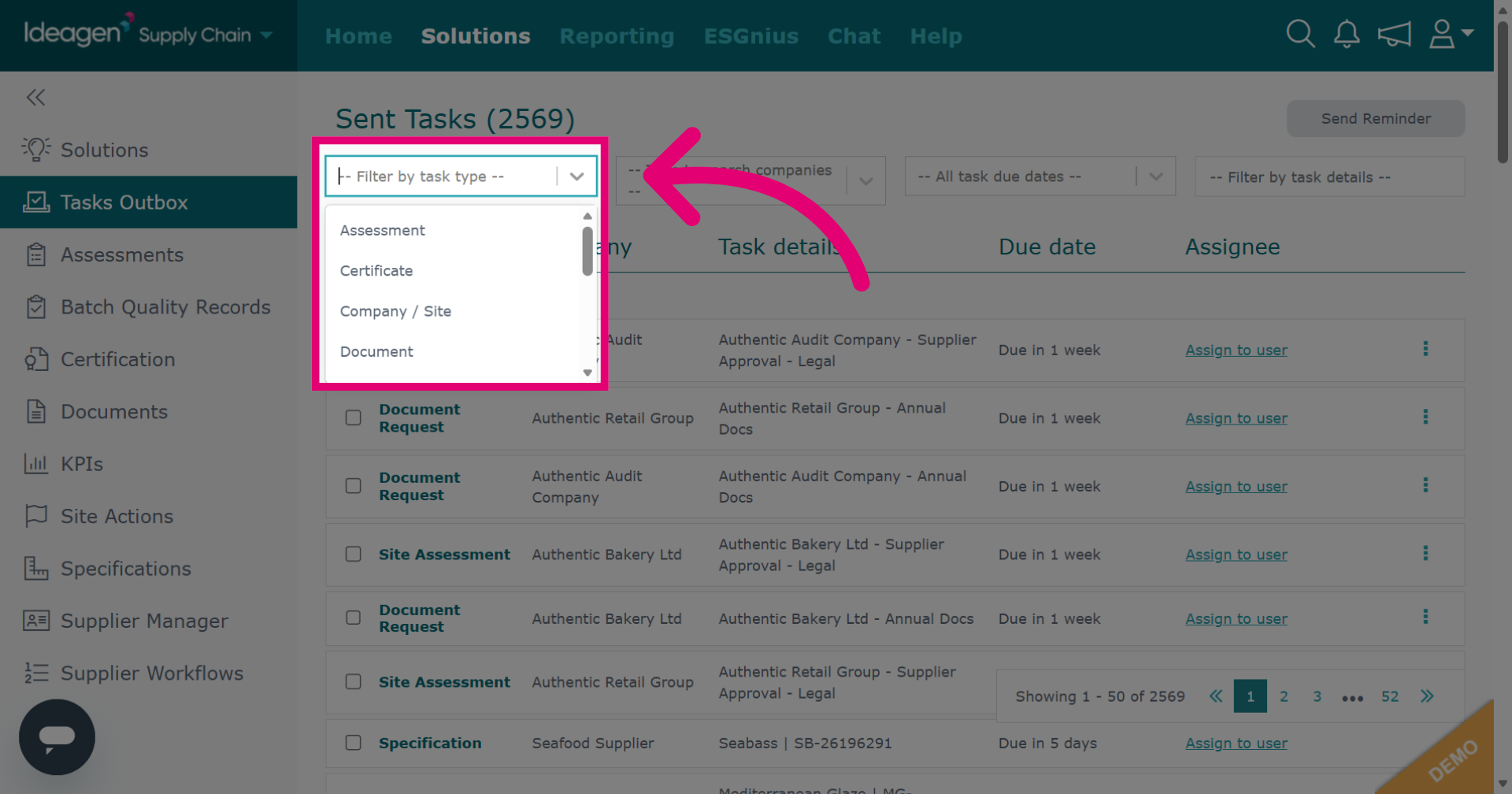Screen dimensions: 1512x794
Task: Open notifications bell icon
Action: [x=1347, y=34]
